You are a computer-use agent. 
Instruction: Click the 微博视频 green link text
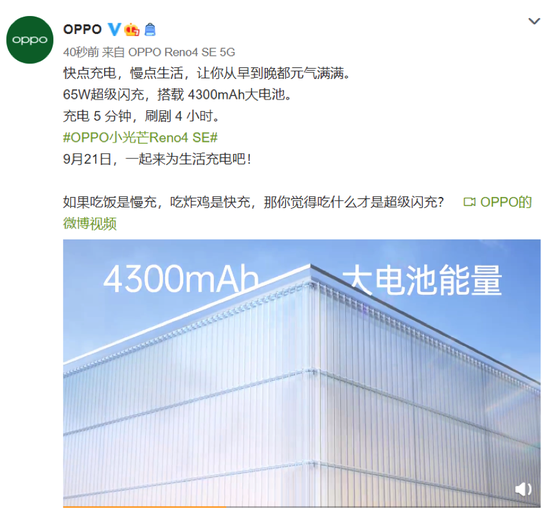(x=90, y=224)
